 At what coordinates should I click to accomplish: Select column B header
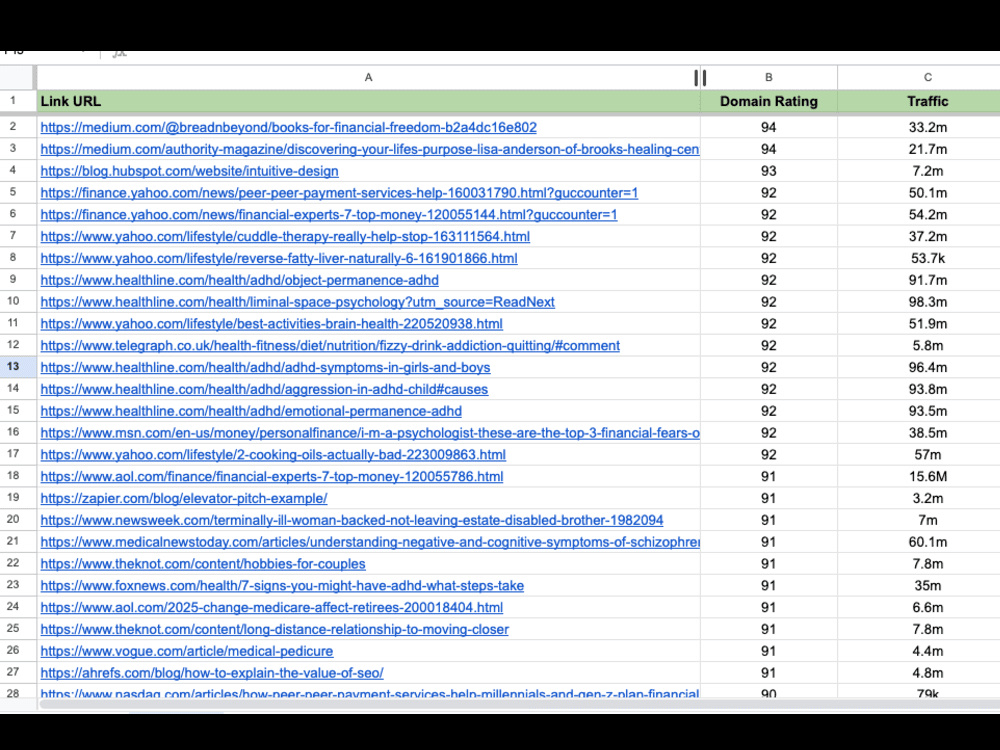768,77
